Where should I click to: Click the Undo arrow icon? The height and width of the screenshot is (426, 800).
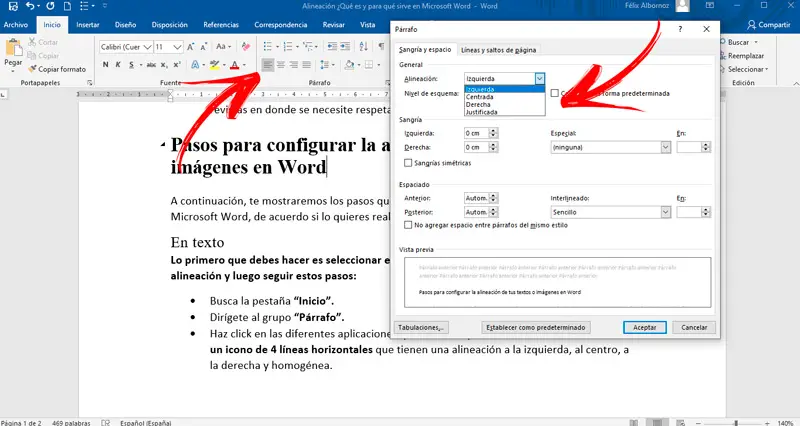30,6
